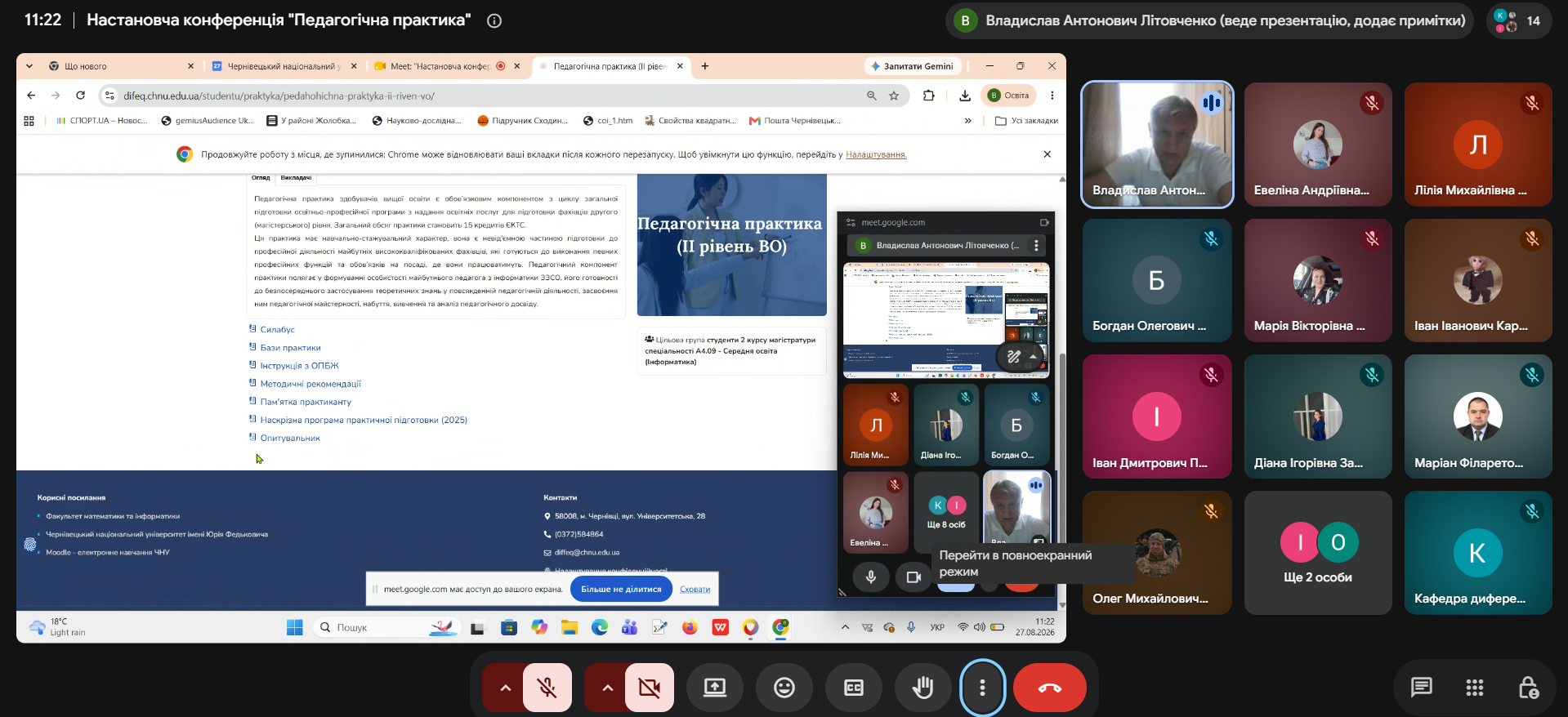This screenshot has height=717, width=1568.
Task: Select the 'Ще 2 особи' participants tile
Action: (1318, 553)
